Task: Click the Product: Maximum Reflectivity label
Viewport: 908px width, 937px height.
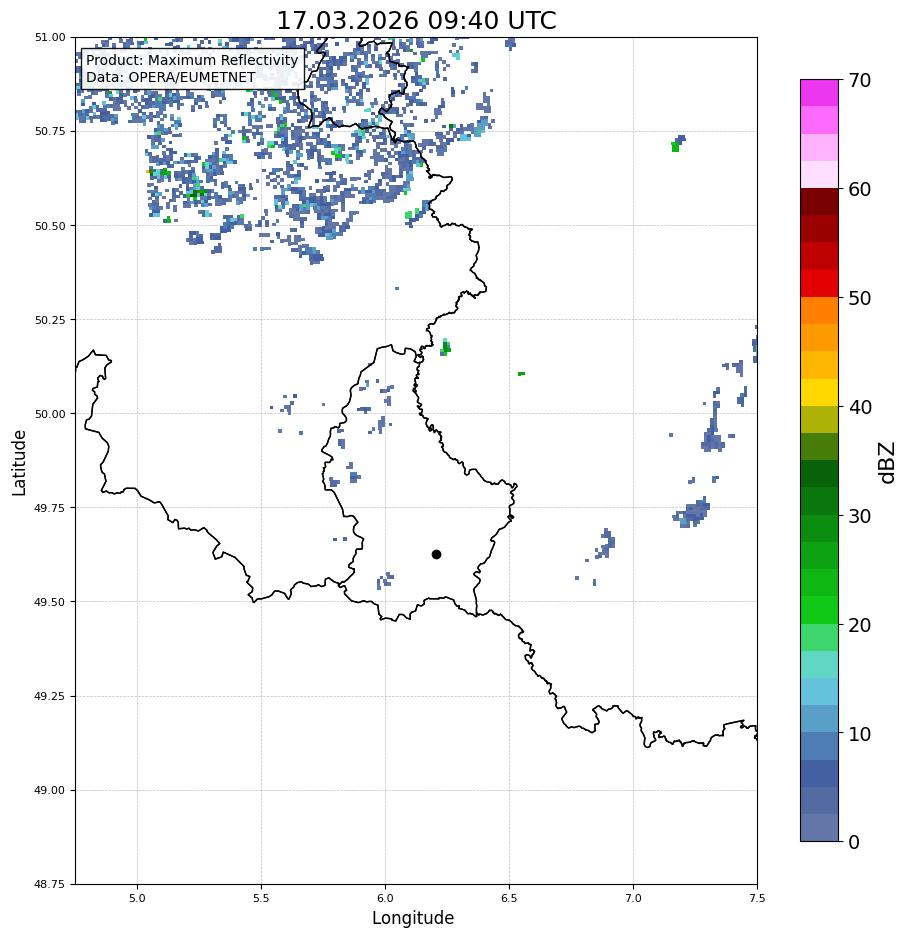Action: 192,60
